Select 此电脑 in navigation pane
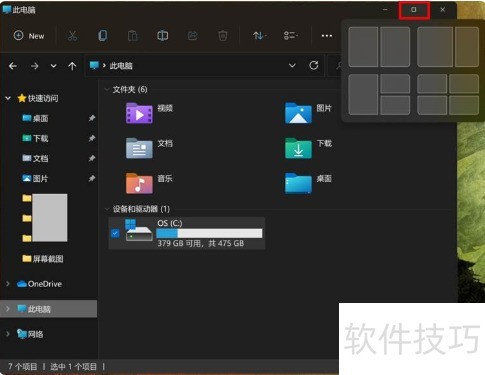This screenshot has height=375, width=485. 34,309
